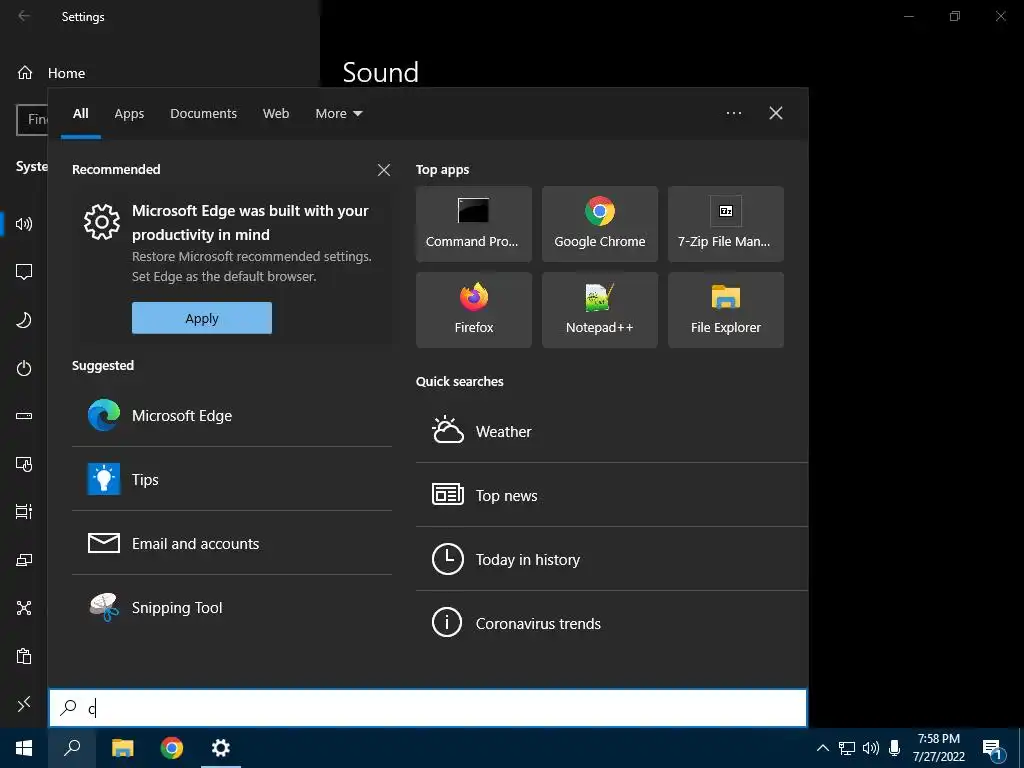Select Storage icon in Settings sidebar
The width and height of the screenshot is (1024, 768).
point(24,416)
